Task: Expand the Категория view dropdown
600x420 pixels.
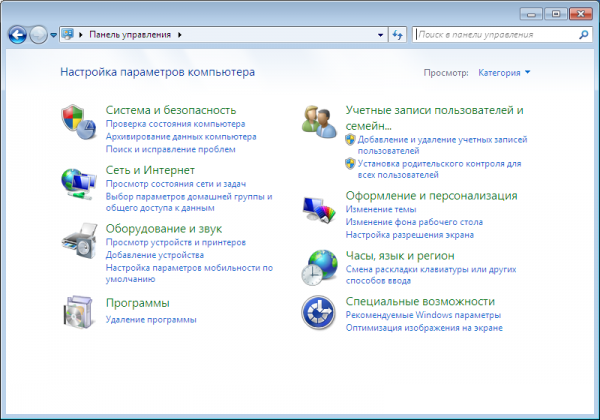Action: click(x=504, y=73)
